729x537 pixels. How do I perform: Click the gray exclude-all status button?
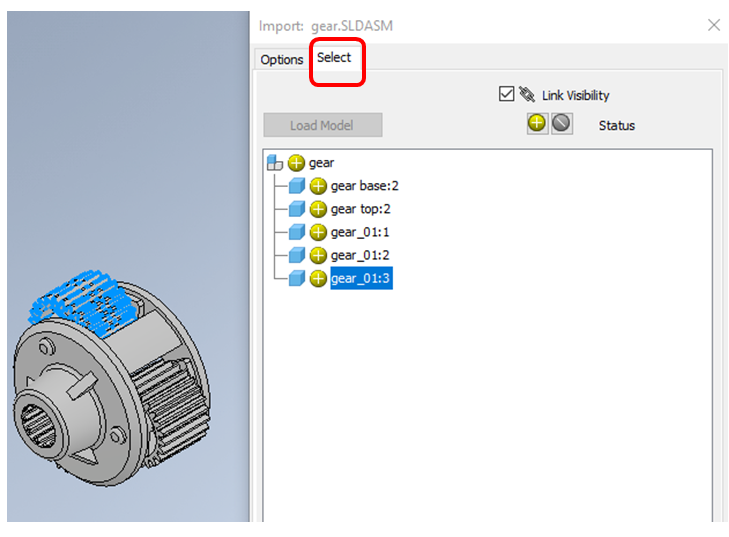562,123
